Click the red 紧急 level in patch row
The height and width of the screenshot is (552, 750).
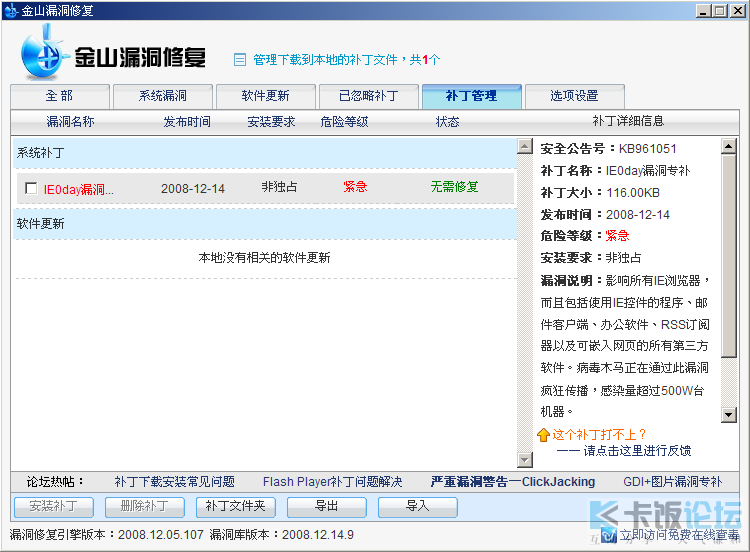coord(355,187)
